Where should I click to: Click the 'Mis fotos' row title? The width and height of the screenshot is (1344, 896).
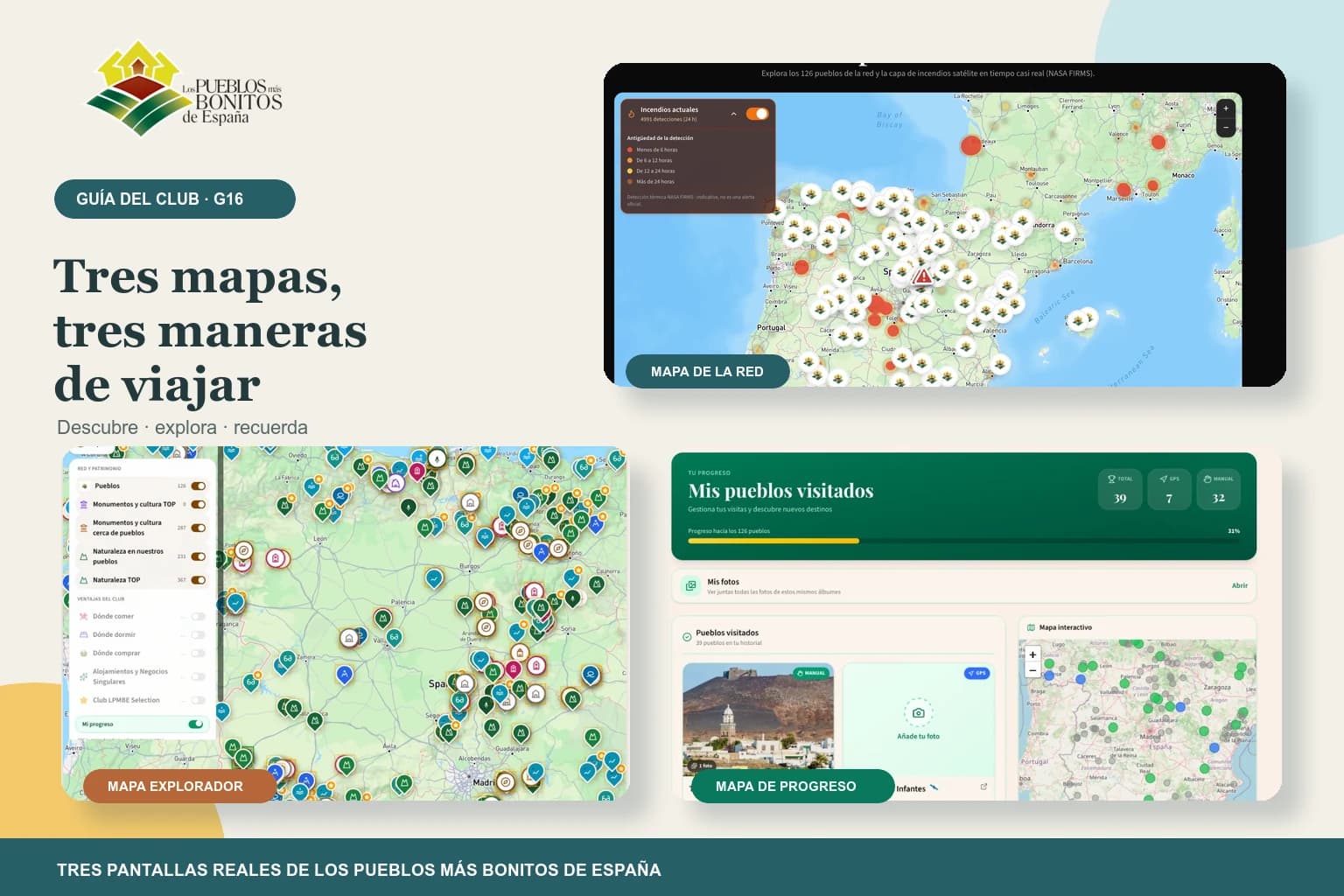[x=723, y=582]
